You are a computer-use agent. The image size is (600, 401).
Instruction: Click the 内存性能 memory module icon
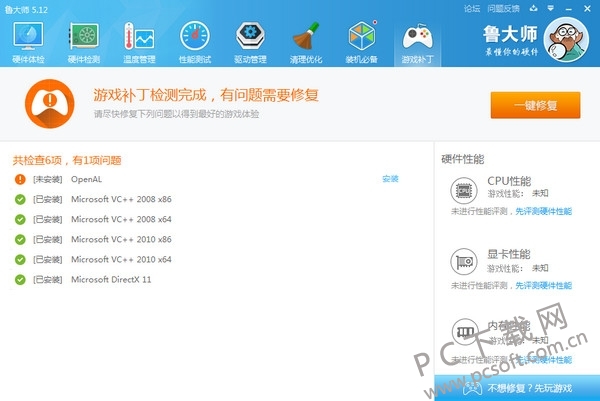[x=465, y=331]
